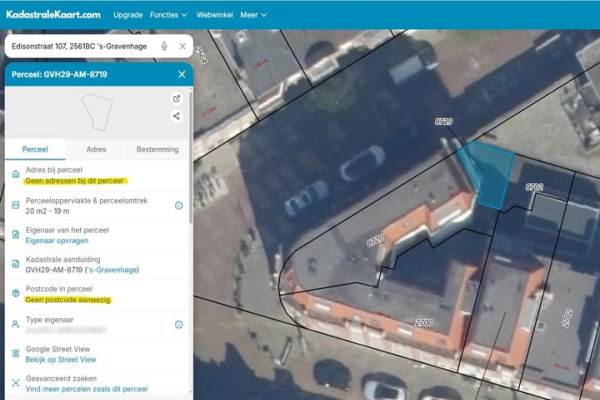Click the microphone voice search icon
Viewport: 600px width, 400px height.
(163, 46)
